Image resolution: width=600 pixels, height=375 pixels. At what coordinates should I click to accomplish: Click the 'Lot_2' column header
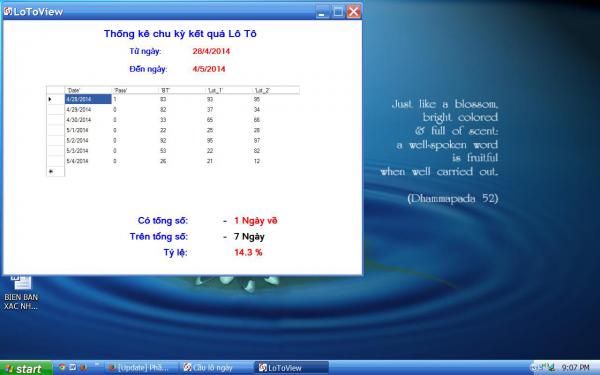pyautogui.click(x=276, y=90)
